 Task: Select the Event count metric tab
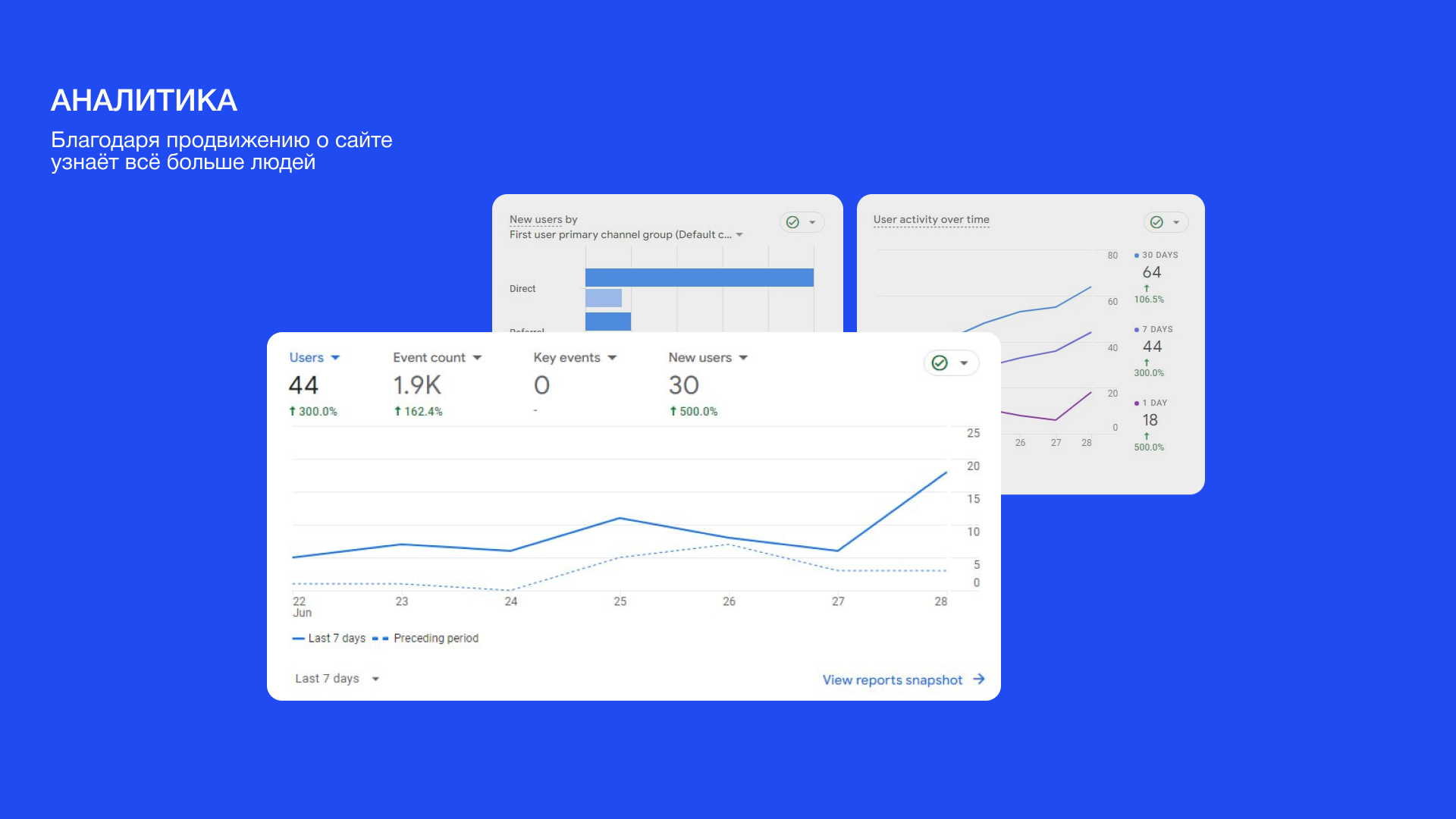click(428, 358)
